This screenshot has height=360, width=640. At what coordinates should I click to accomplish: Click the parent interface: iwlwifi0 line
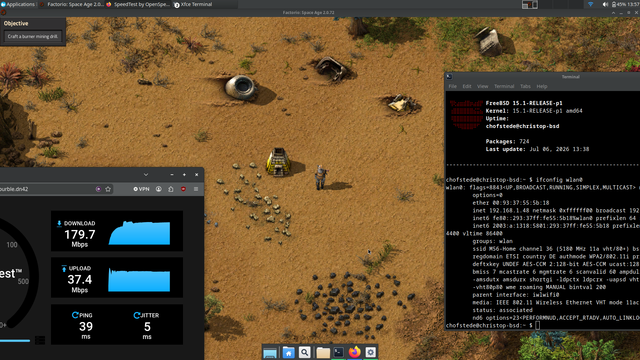coord(516,295)
